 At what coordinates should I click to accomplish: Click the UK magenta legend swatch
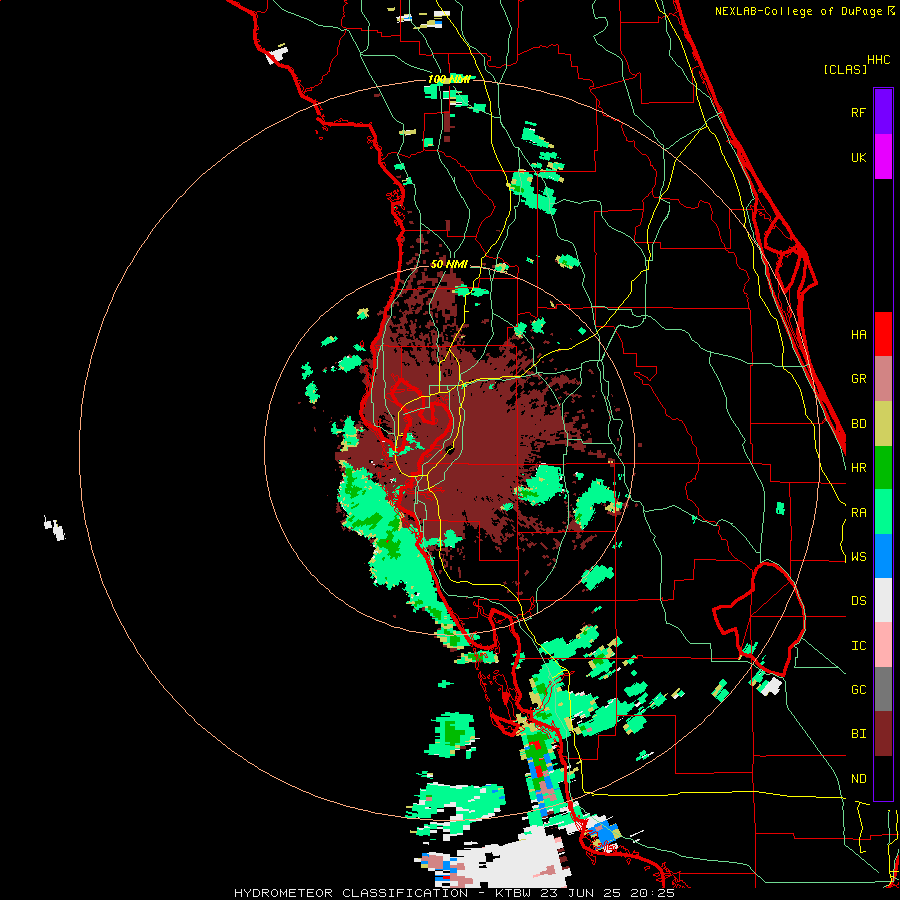[883, 157]
